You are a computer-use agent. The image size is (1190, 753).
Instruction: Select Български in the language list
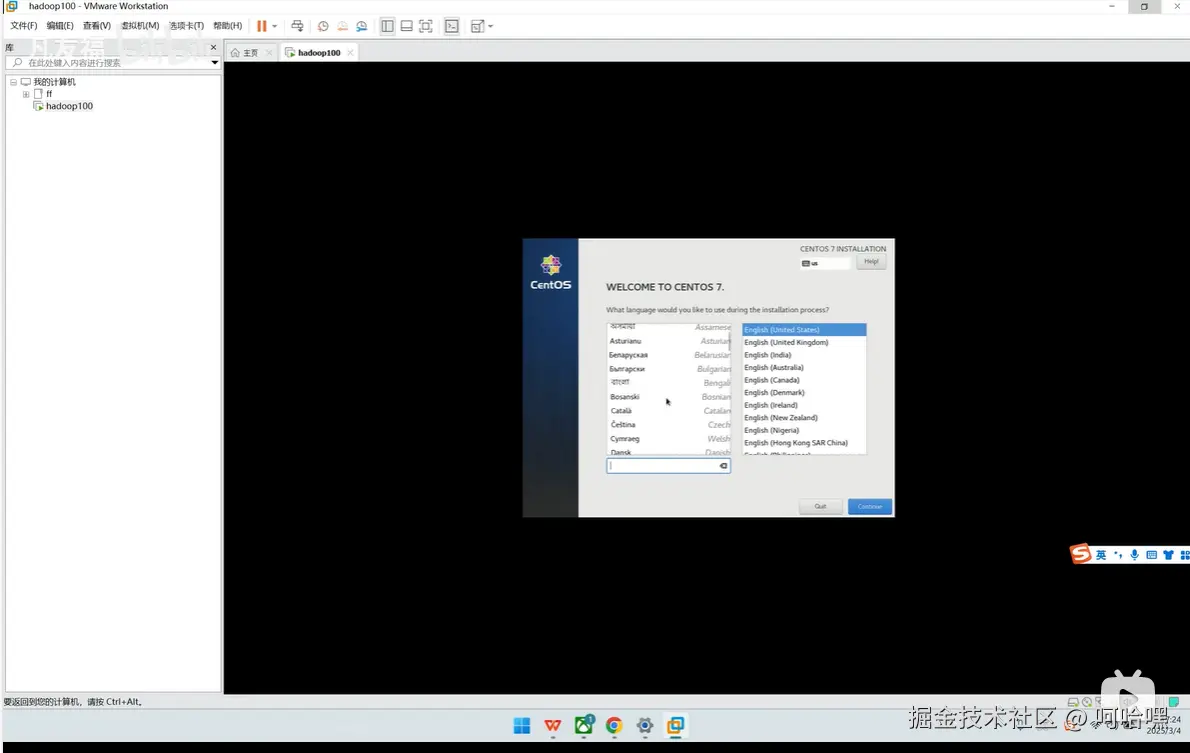pos(669,369)
